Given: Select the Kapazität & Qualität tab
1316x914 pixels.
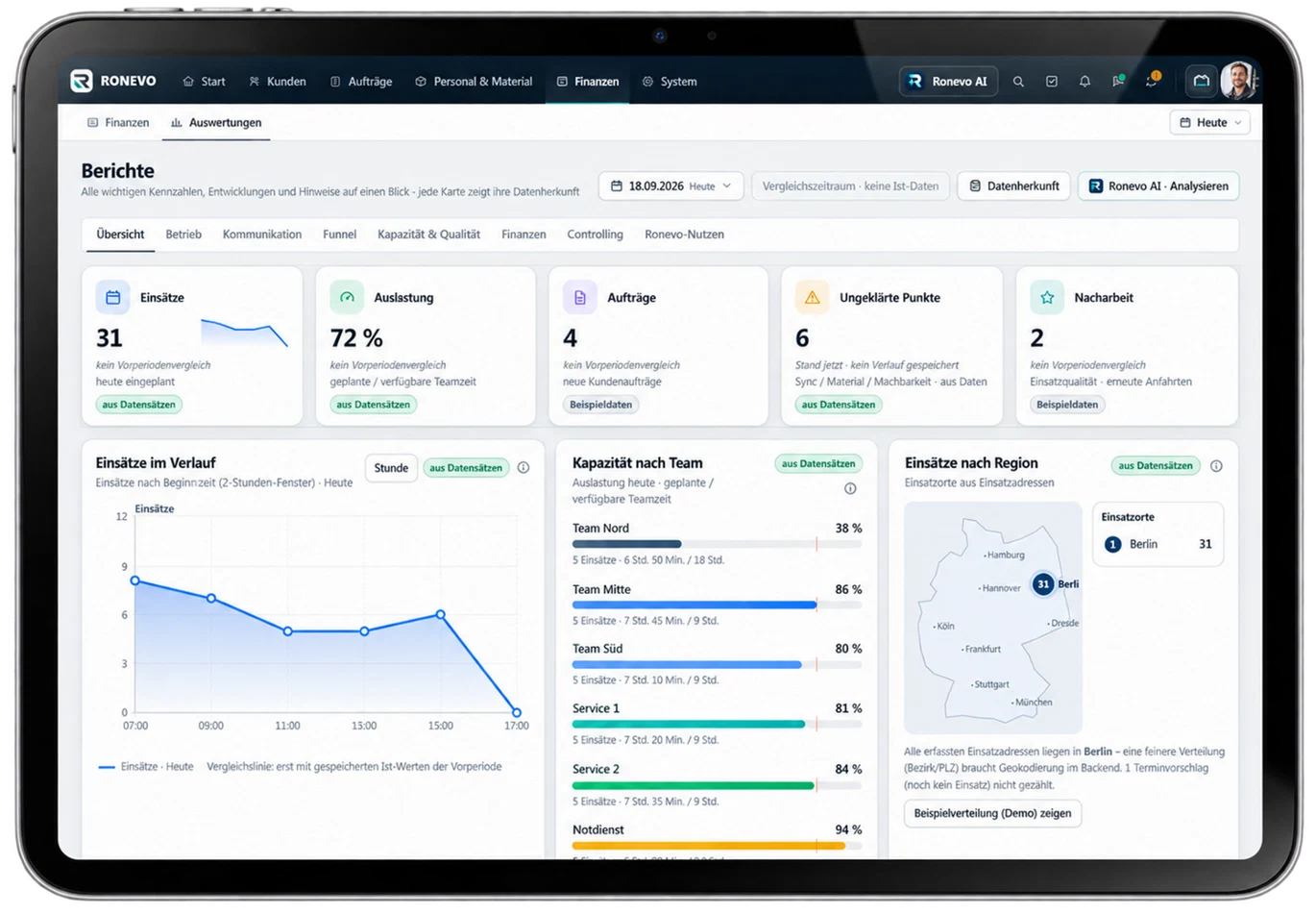Looking at the screenshot, I should pyautogui.click(x=428, y=235).
